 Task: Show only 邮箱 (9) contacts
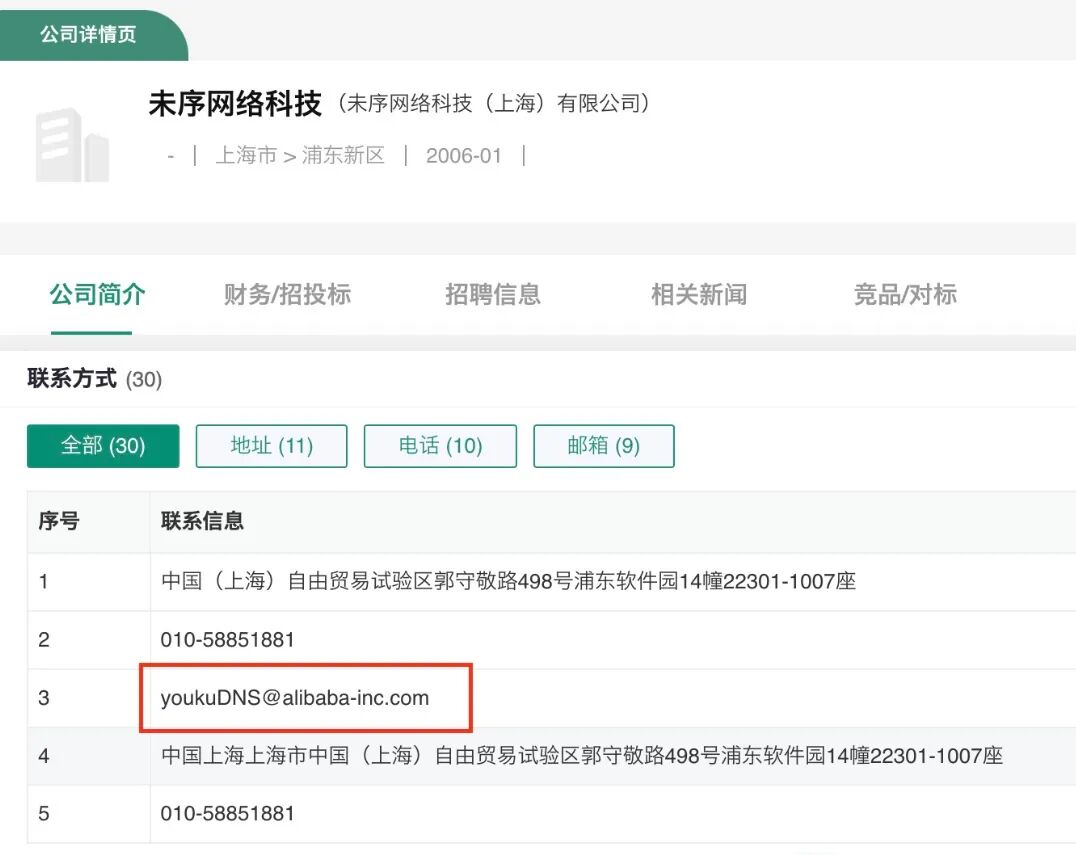click(603, 446)
